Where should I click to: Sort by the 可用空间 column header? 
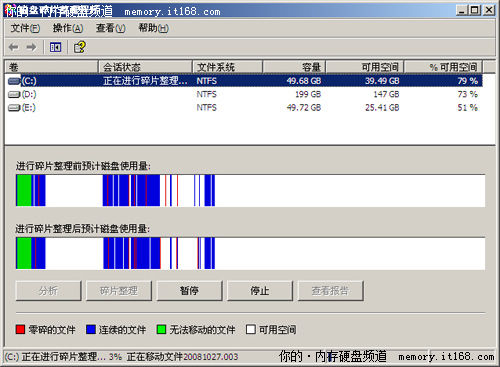(x=365, y=67)
